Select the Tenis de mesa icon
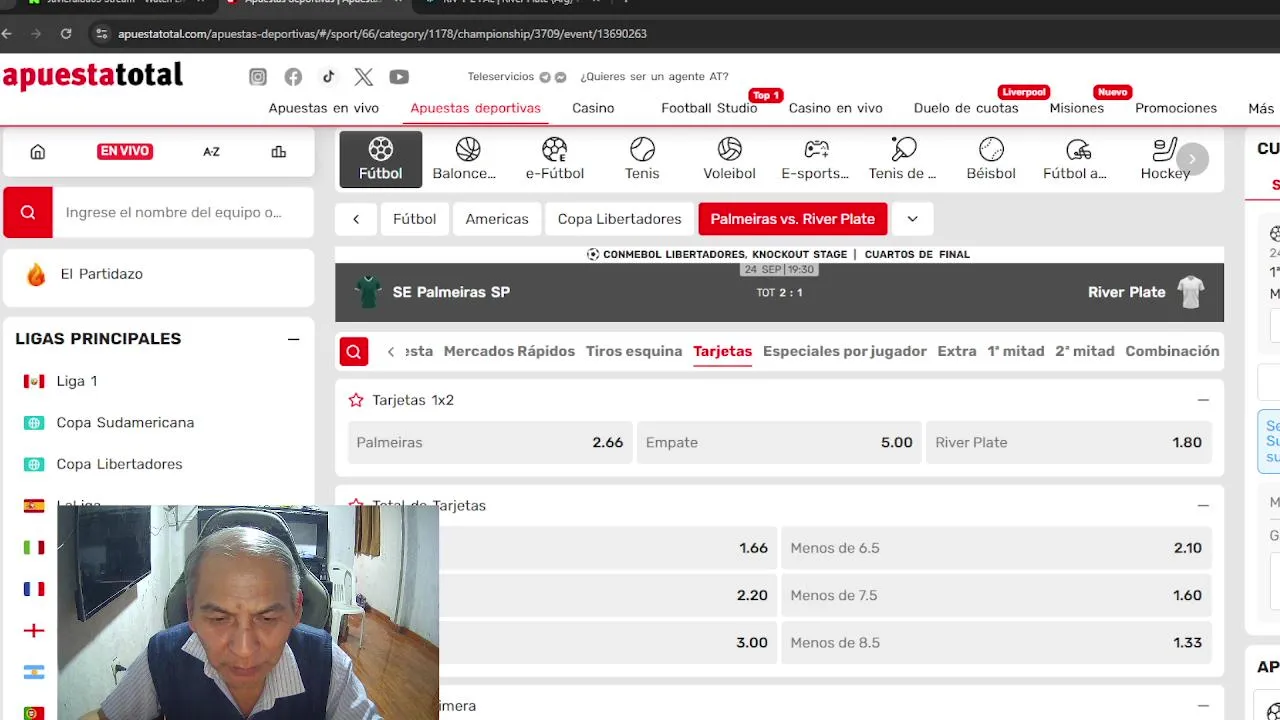 [903, 159]
